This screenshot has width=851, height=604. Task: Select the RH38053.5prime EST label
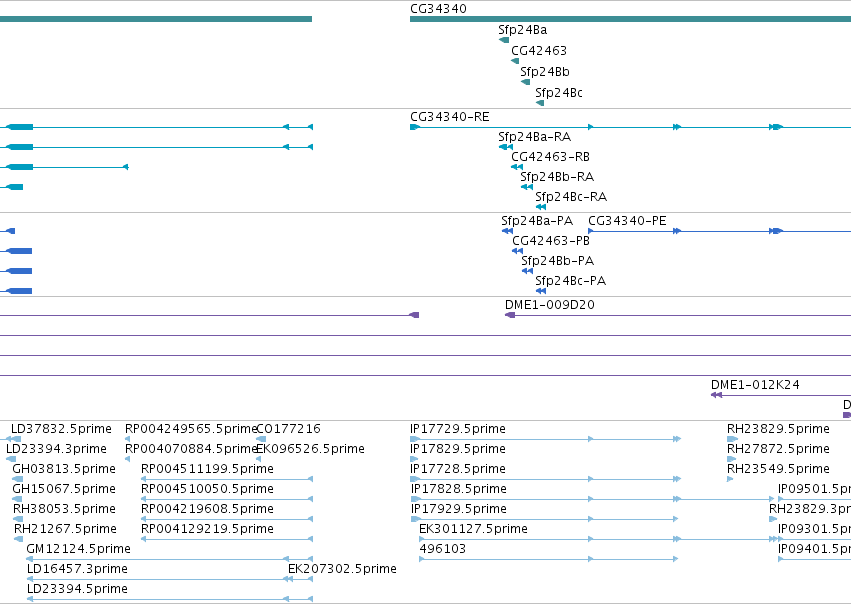click(x=64, y=510)
